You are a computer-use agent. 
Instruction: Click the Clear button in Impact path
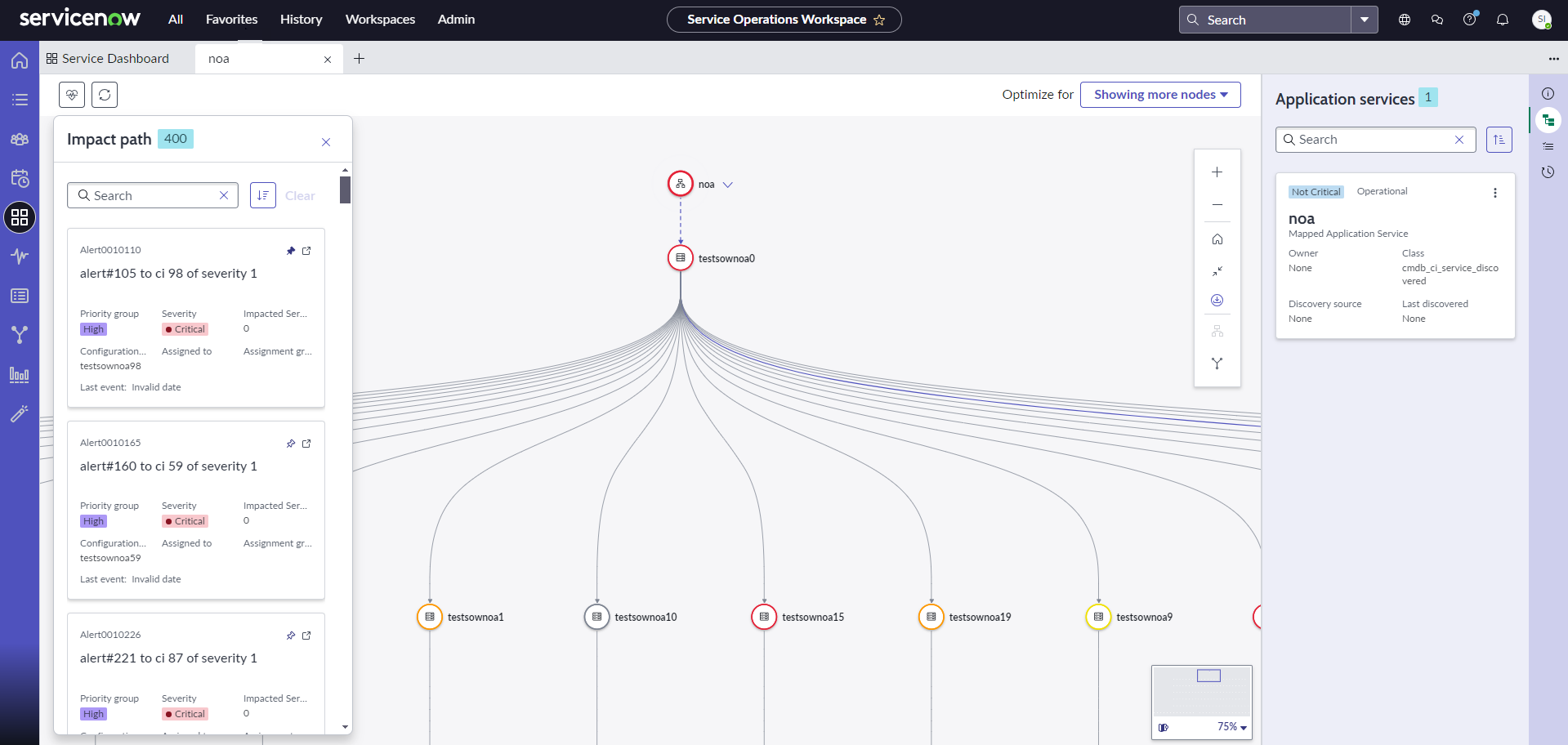pos(300,196)
